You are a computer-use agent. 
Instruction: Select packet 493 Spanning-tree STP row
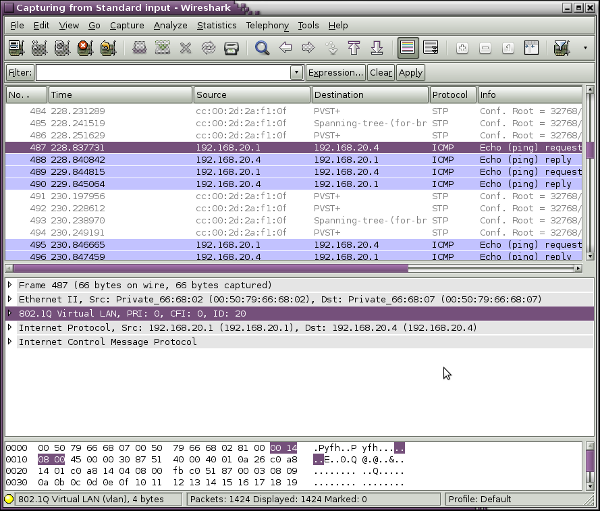pos(294,220)
